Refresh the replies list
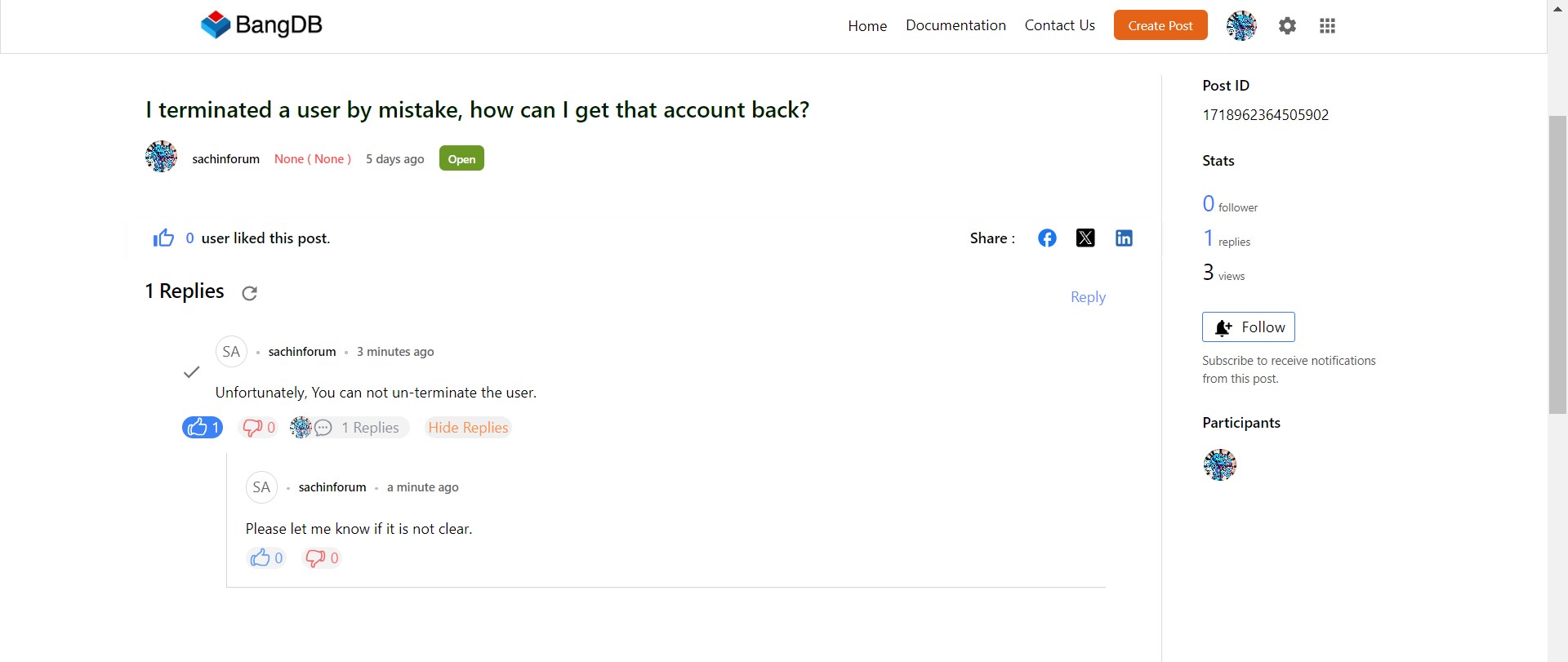This screenshot has height=662, width=1568. tap(250, 293)
